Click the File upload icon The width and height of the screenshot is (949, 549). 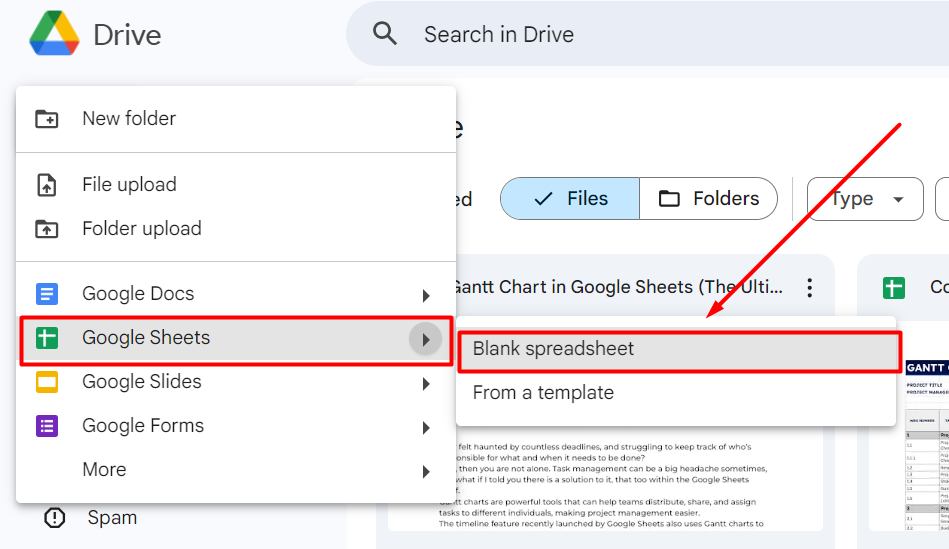[47, 185]
